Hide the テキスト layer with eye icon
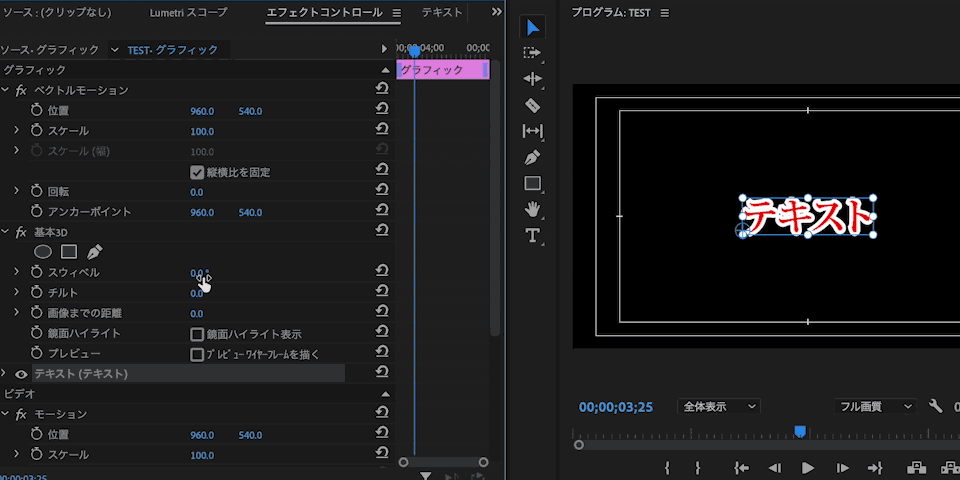The image size is (960, 480). coord(21,374)
